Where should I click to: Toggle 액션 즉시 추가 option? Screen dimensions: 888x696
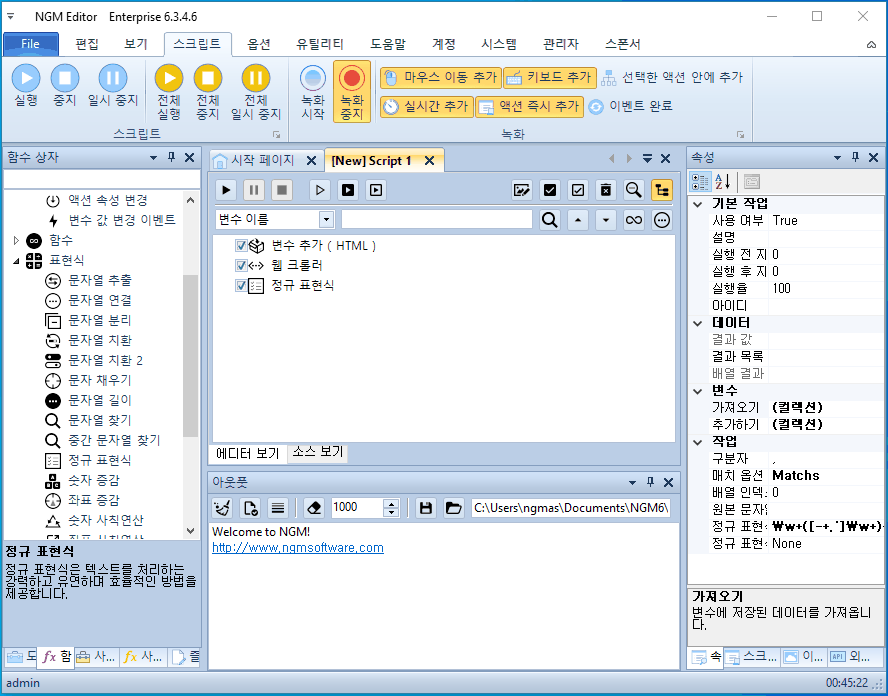529,106
